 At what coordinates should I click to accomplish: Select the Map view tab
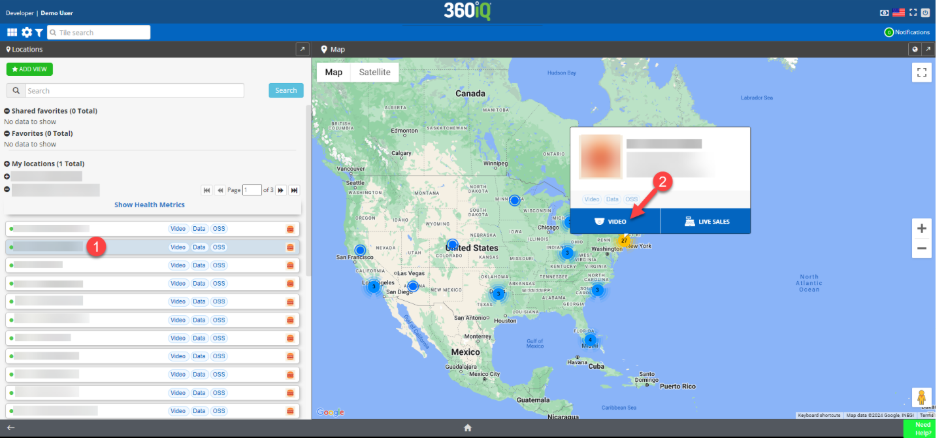tap(334, 72)
